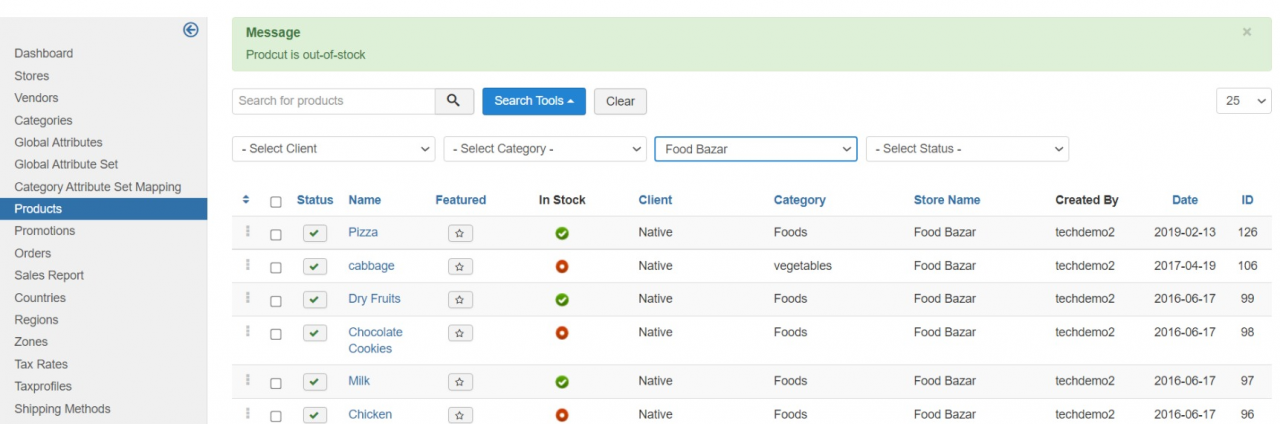
Task: Click the magnifier search icon button
Action: tap(453, 101)
